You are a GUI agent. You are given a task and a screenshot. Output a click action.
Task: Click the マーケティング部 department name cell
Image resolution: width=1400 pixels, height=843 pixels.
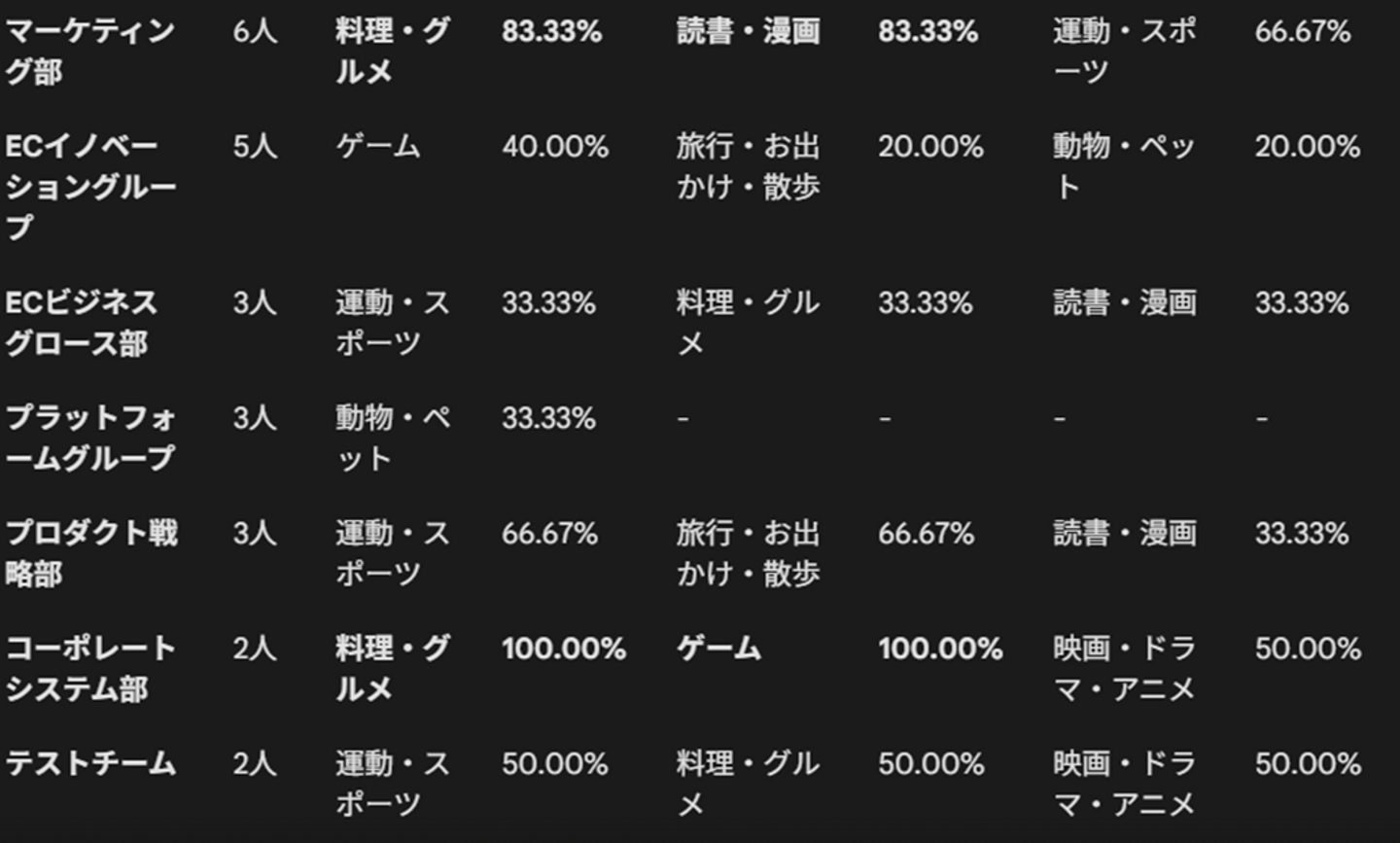tap(89, 51)
